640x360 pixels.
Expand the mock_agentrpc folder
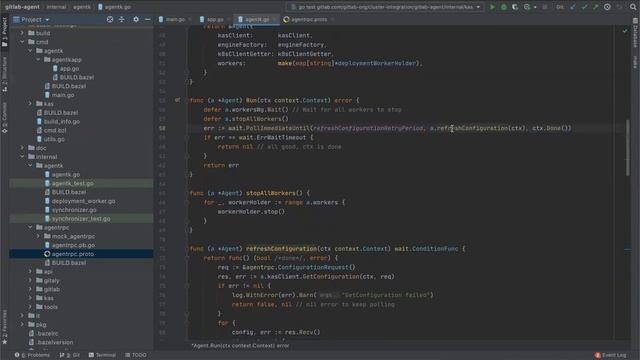coord(38,236)
